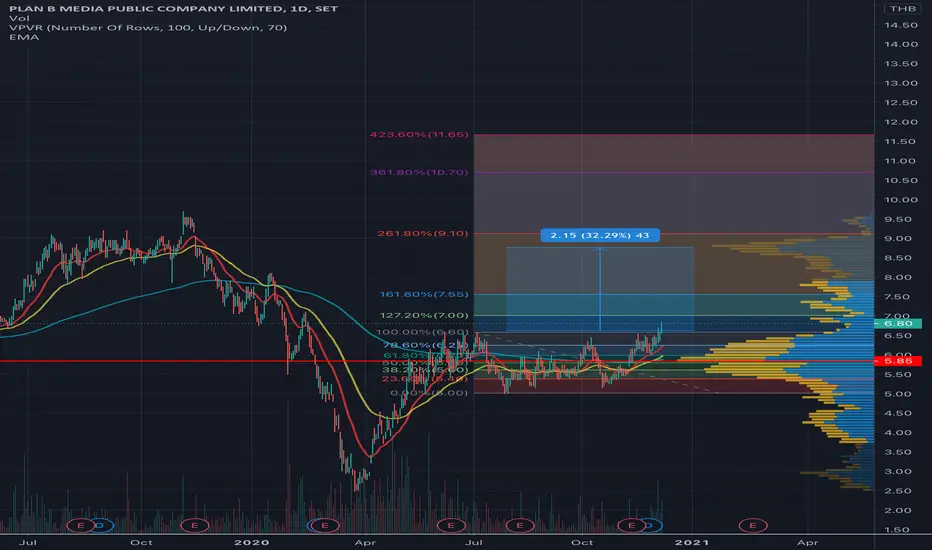The height and width of the screenshot is (550, 932).
Task: Select the PLAN B MEDIA symbol title
Action: click(174, 8)
